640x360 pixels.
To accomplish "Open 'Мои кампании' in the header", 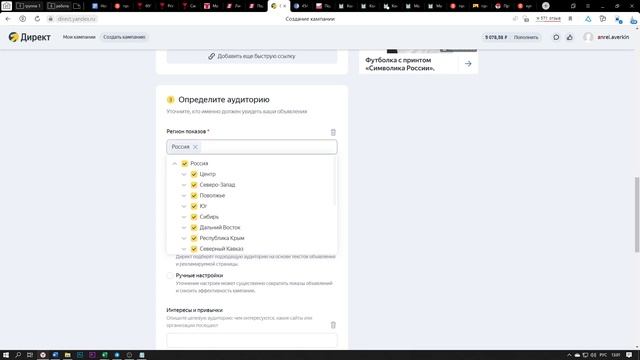I will coord(79,37).
